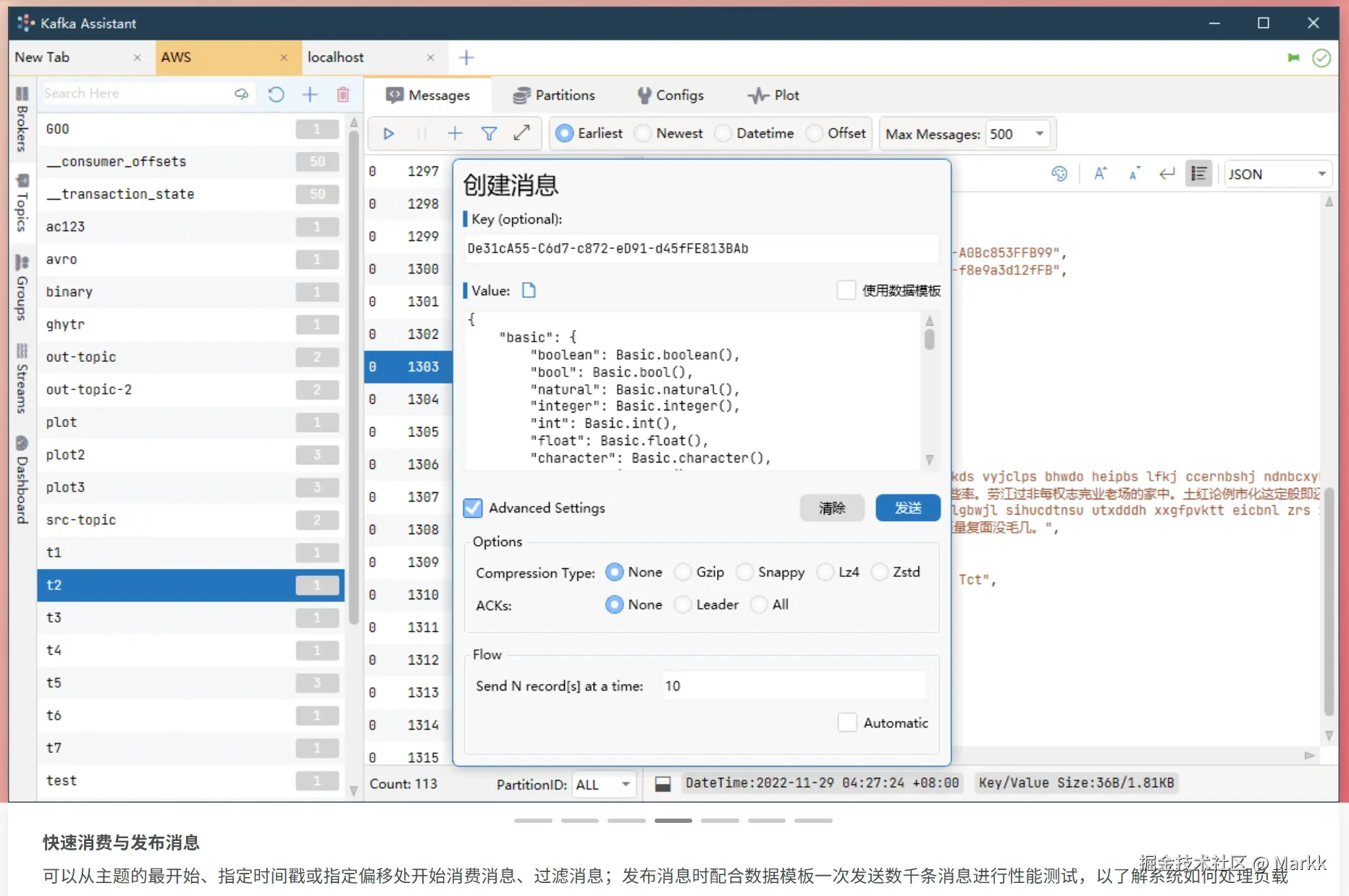Switch to the Partitions tab

click(554, 95)
